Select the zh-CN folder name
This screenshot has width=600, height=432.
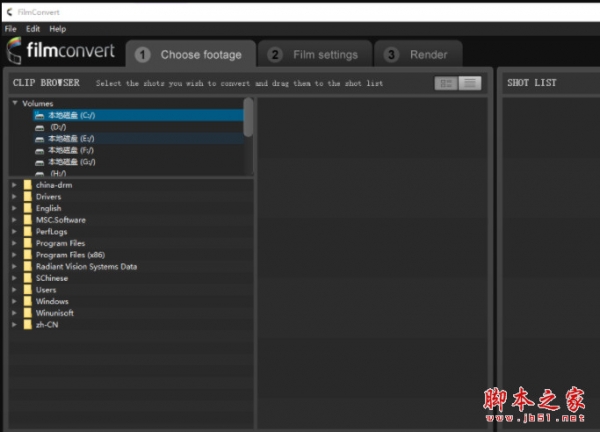point(47,325)
